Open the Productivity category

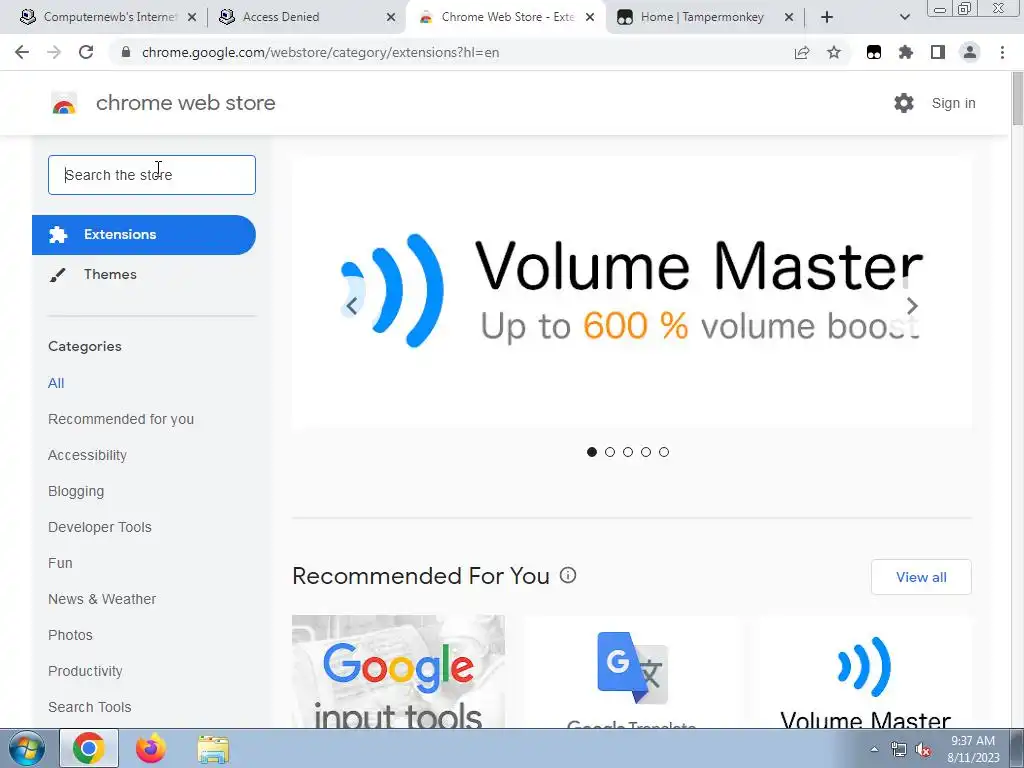[x=86, y=671]
